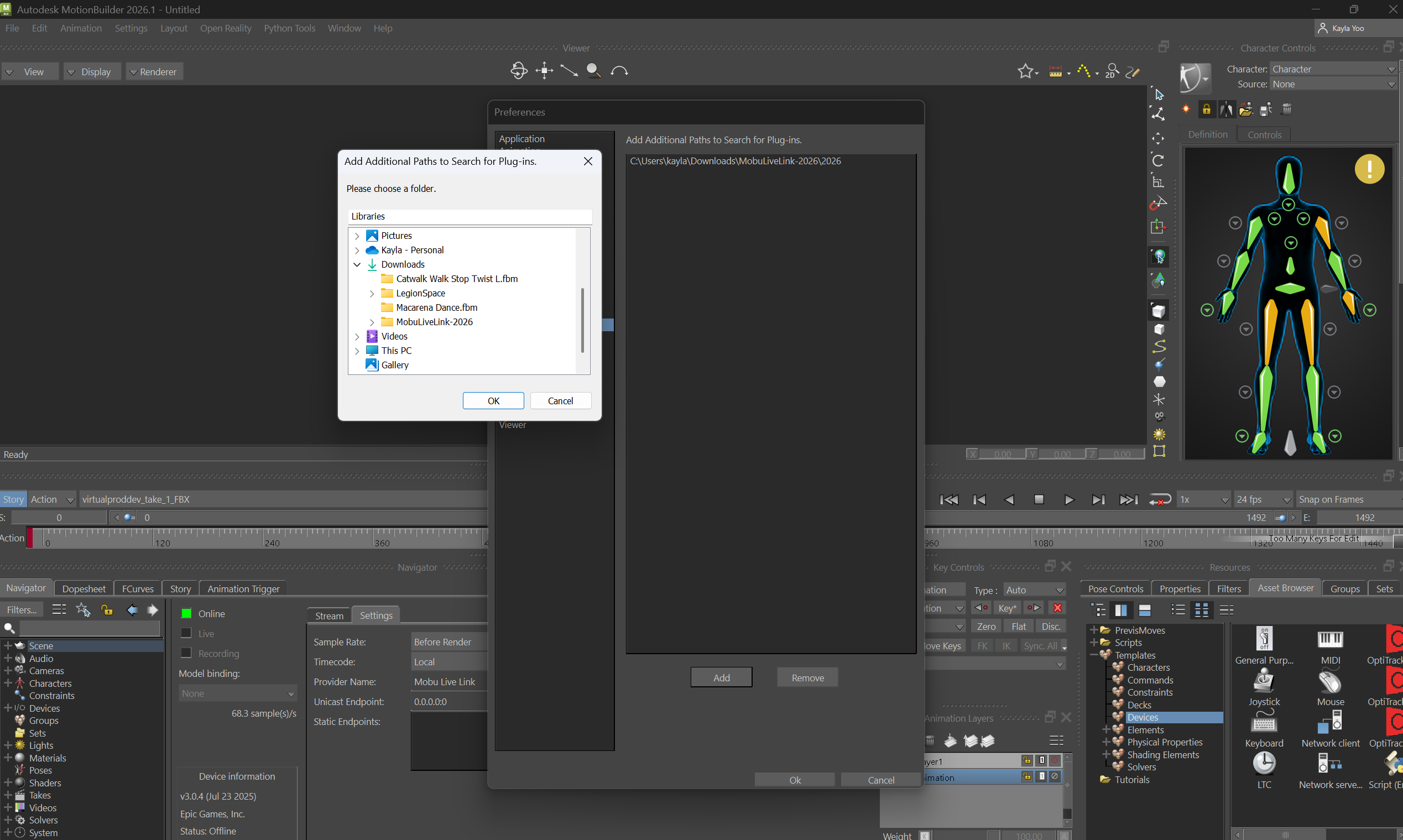1403x840 pixels.
Task: Toggle the lock icon in Character Controls
Action: click(x=1207, y=109)
